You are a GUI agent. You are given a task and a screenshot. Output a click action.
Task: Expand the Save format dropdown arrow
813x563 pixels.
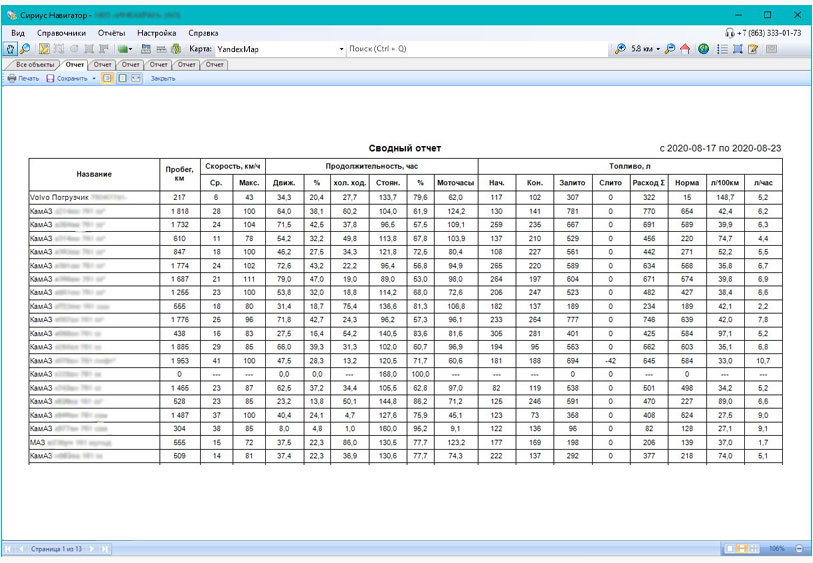click(93, 77)
